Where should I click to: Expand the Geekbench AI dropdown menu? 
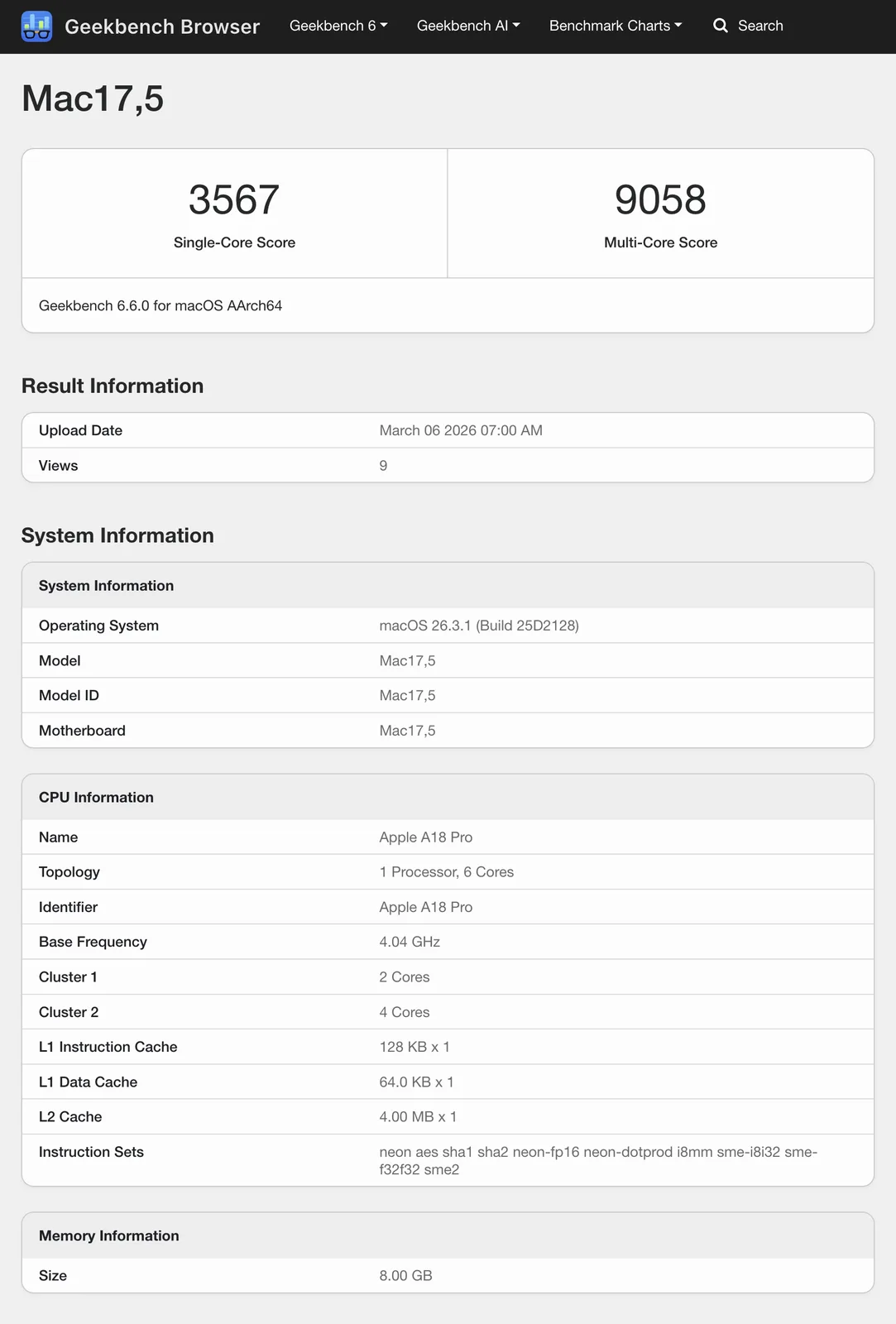468,26
